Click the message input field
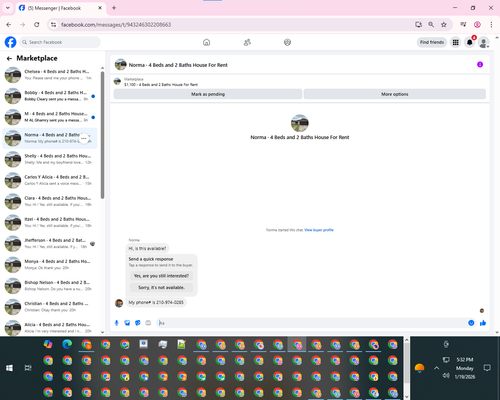Image resolution: width=500 pixels, height=400 pixels. tap(312, 323)
